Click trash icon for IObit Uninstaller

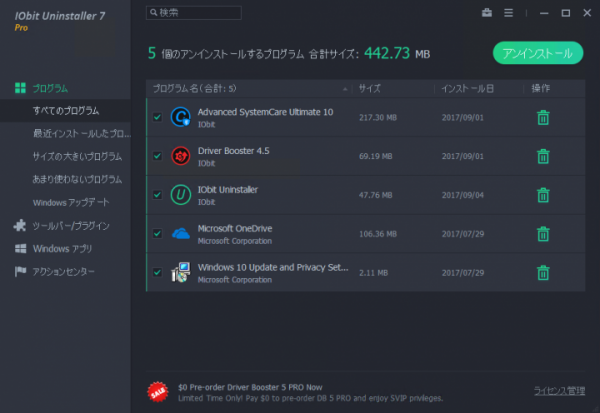click(x=543, y=195)
